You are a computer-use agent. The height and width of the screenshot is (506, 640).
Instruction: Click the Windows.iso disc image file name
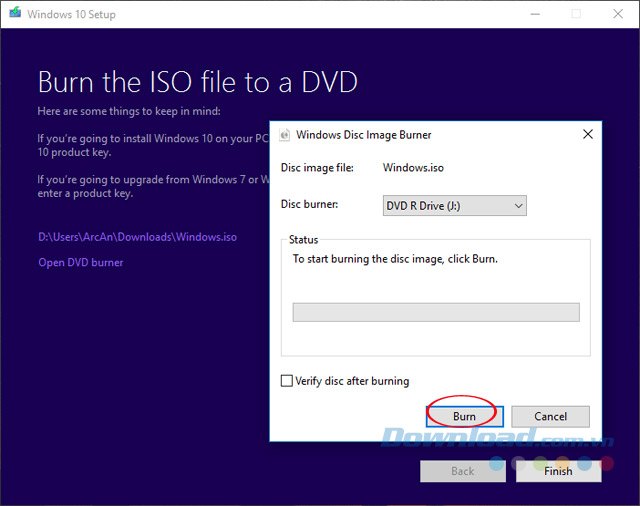click(x=413, y=168)
